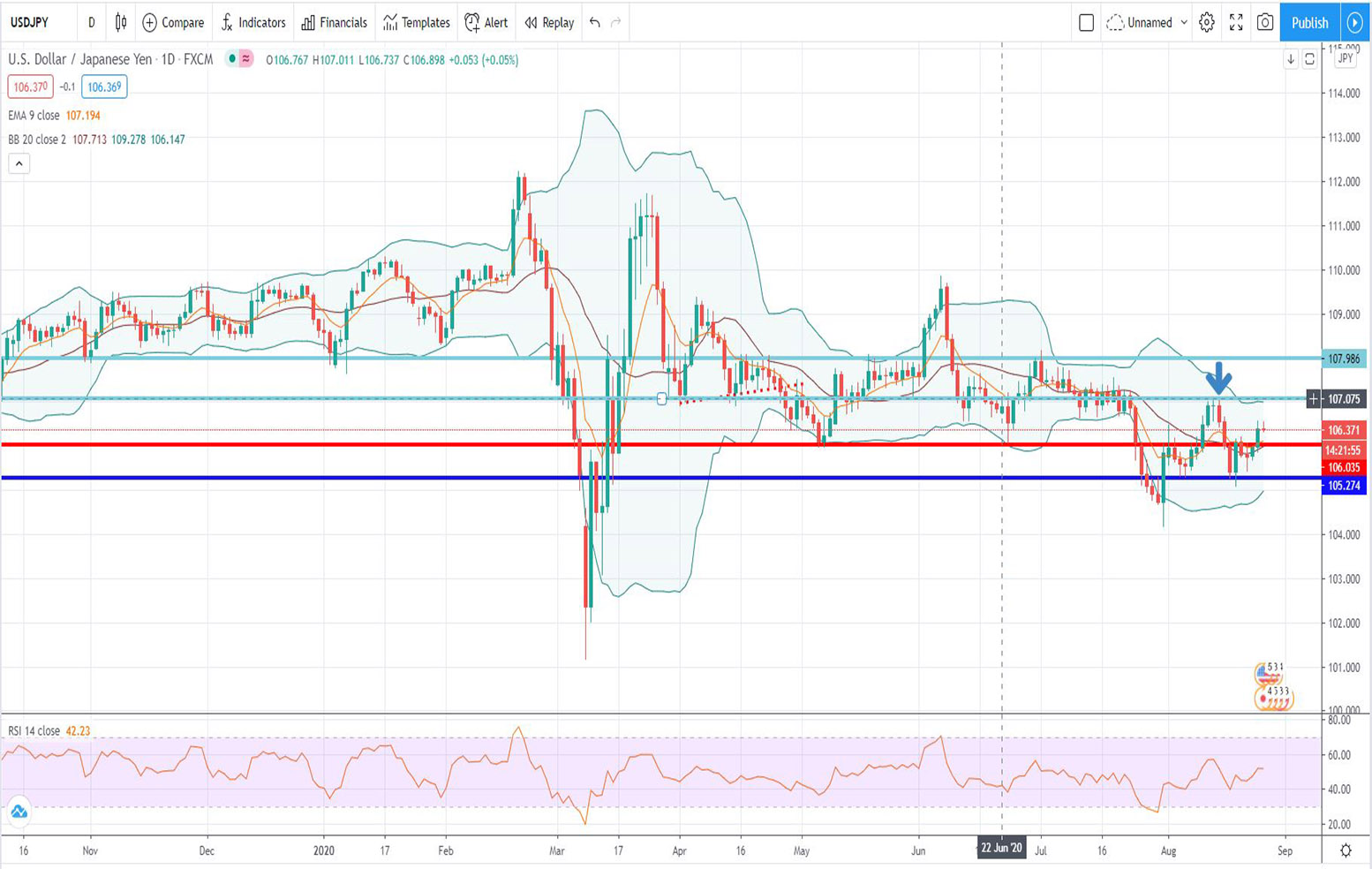Image resolution: width=1372 pixels, height=869 pixels.
Task: Click the red 106.370 sell price button
Action: [x=30, y=87]
